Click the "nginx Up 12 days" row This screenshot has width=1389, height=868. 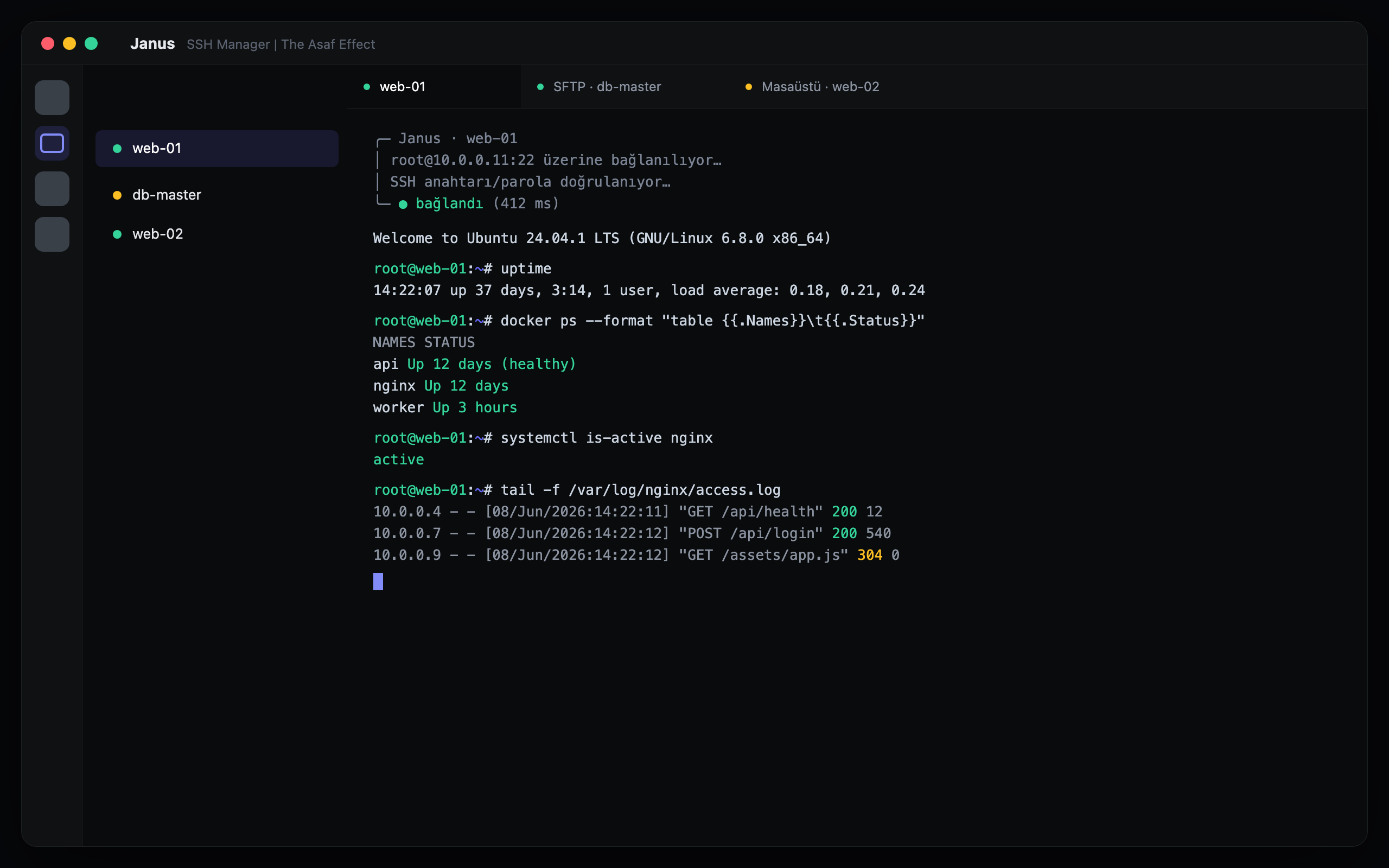[441, 386]
